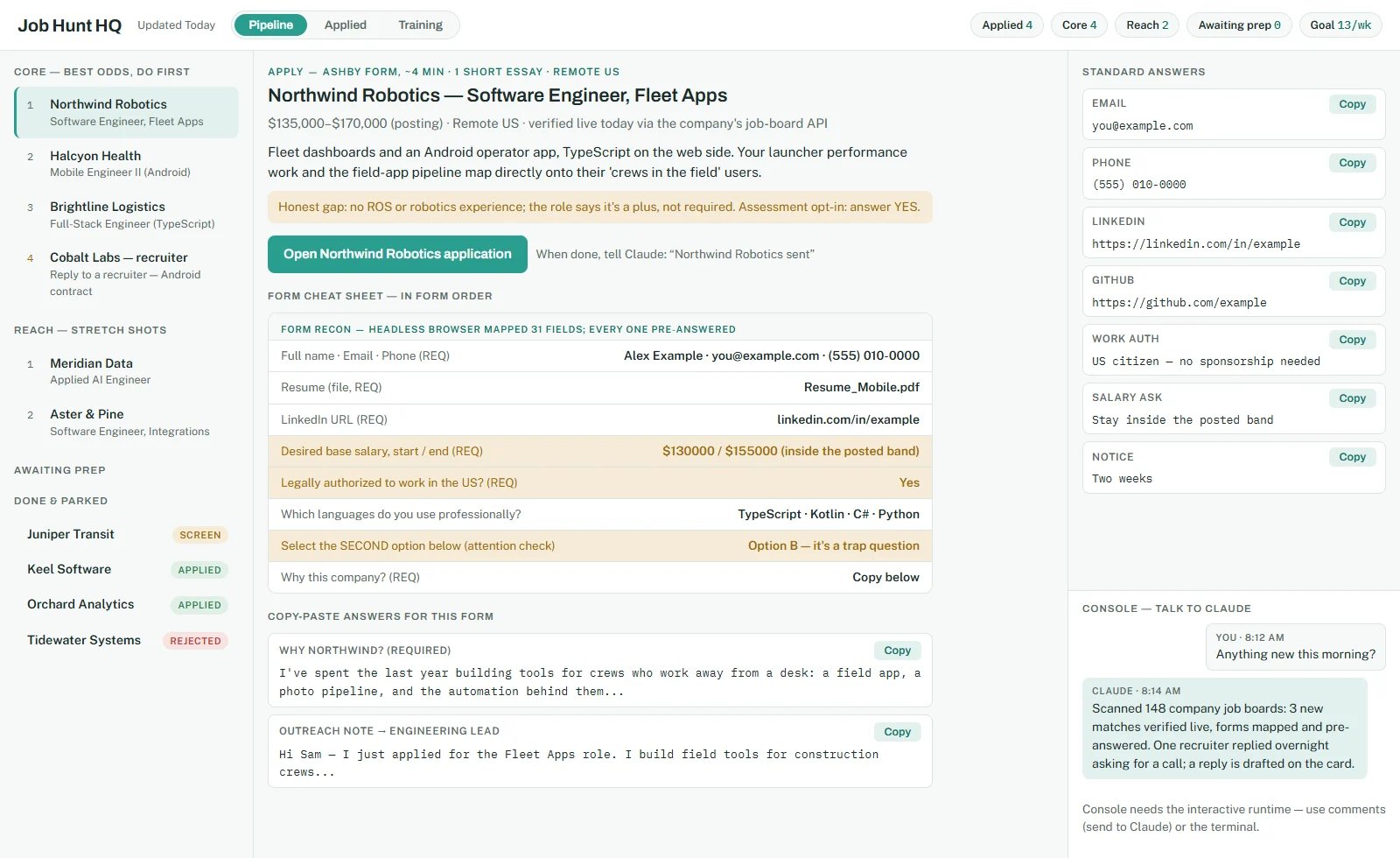Click the Why this company row
The image size is (1400, 858).
coord(600,578)
